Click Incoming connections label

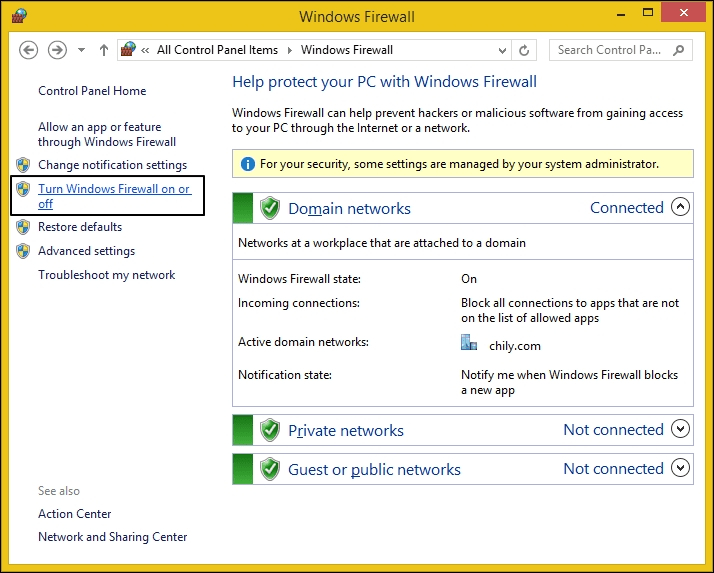coord(299,303)
